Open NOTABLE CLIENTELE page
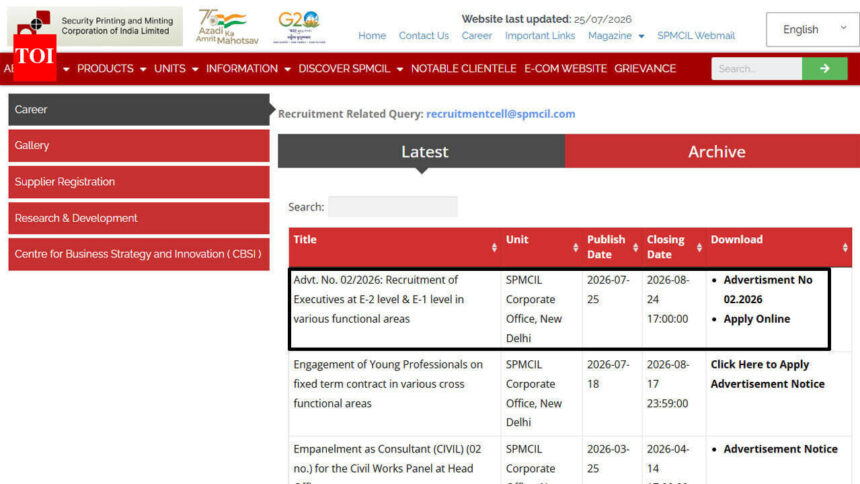The image size is (860, 484). [x=463, y=69]
